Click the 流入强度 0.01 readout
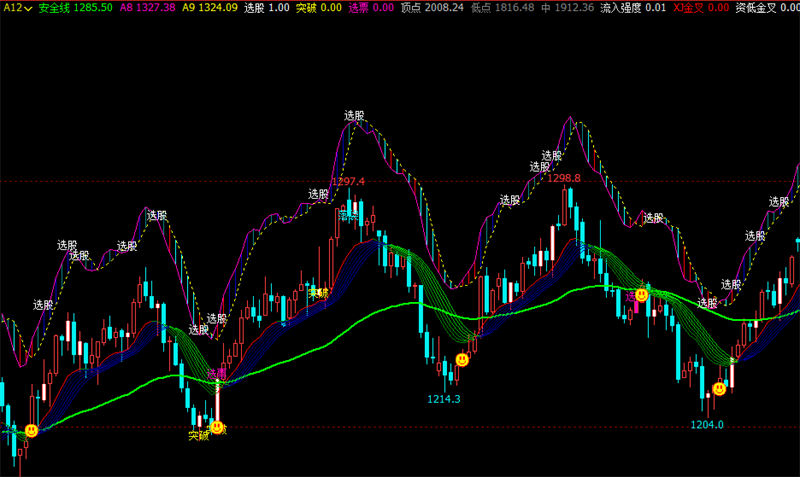 pos(633,8)
